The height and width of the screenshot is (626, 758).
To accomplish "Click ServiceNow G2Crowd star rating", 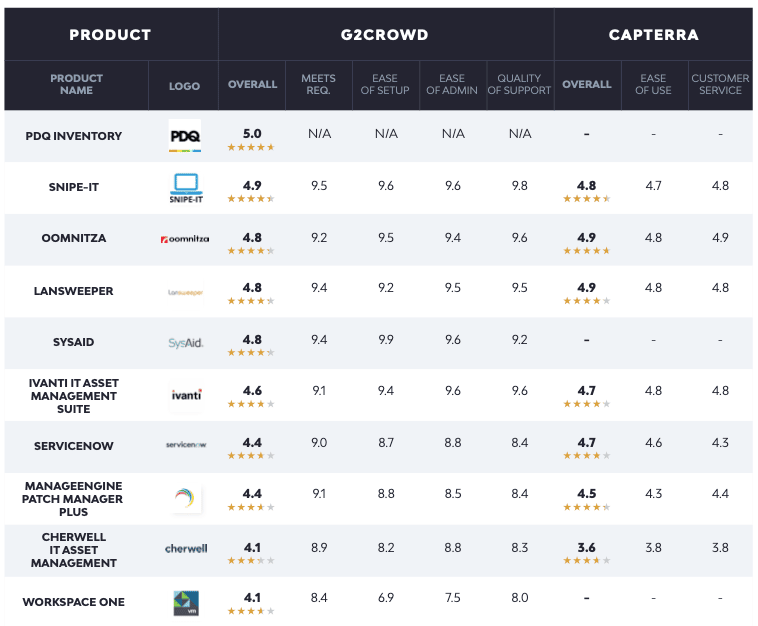I will pyautogui.click(x=251, y=455).
